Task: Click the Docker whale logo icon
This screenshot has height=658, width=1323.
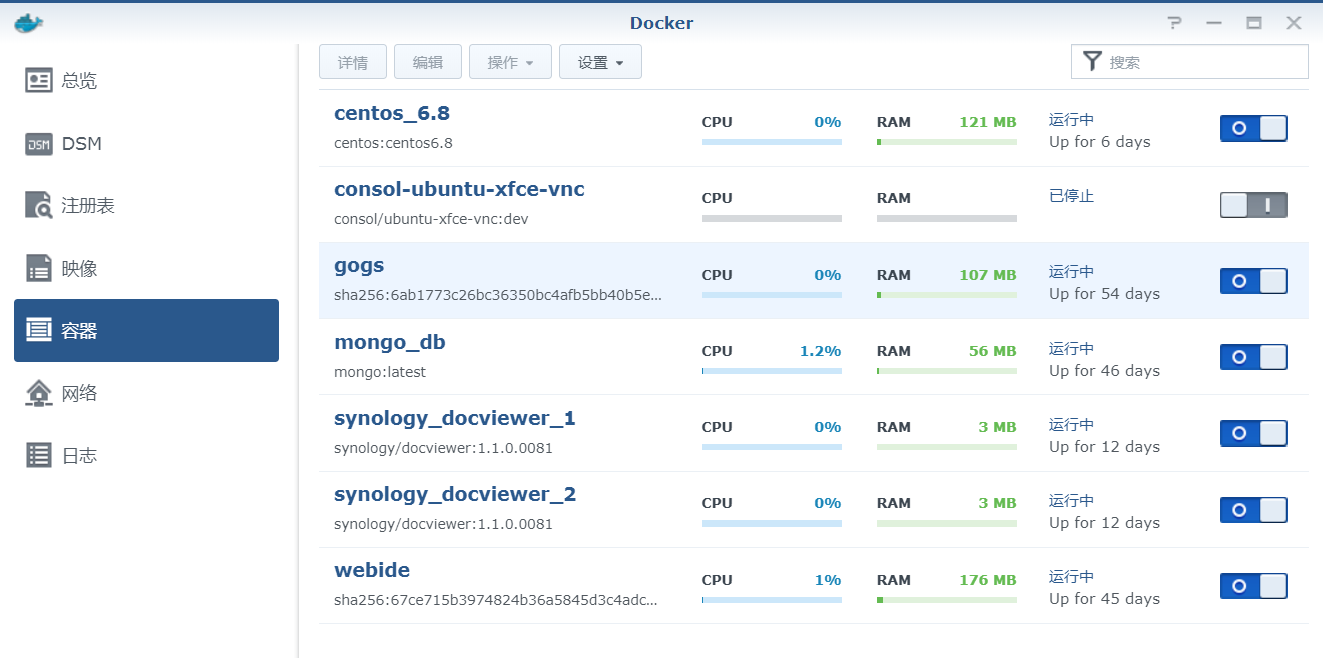Action: pos(29,22)
